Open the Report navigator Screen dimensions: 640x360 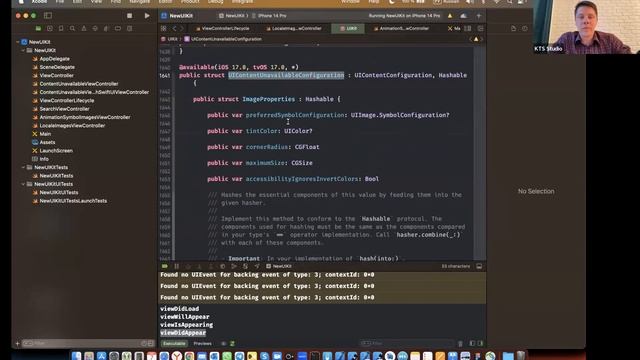(129, 29)
